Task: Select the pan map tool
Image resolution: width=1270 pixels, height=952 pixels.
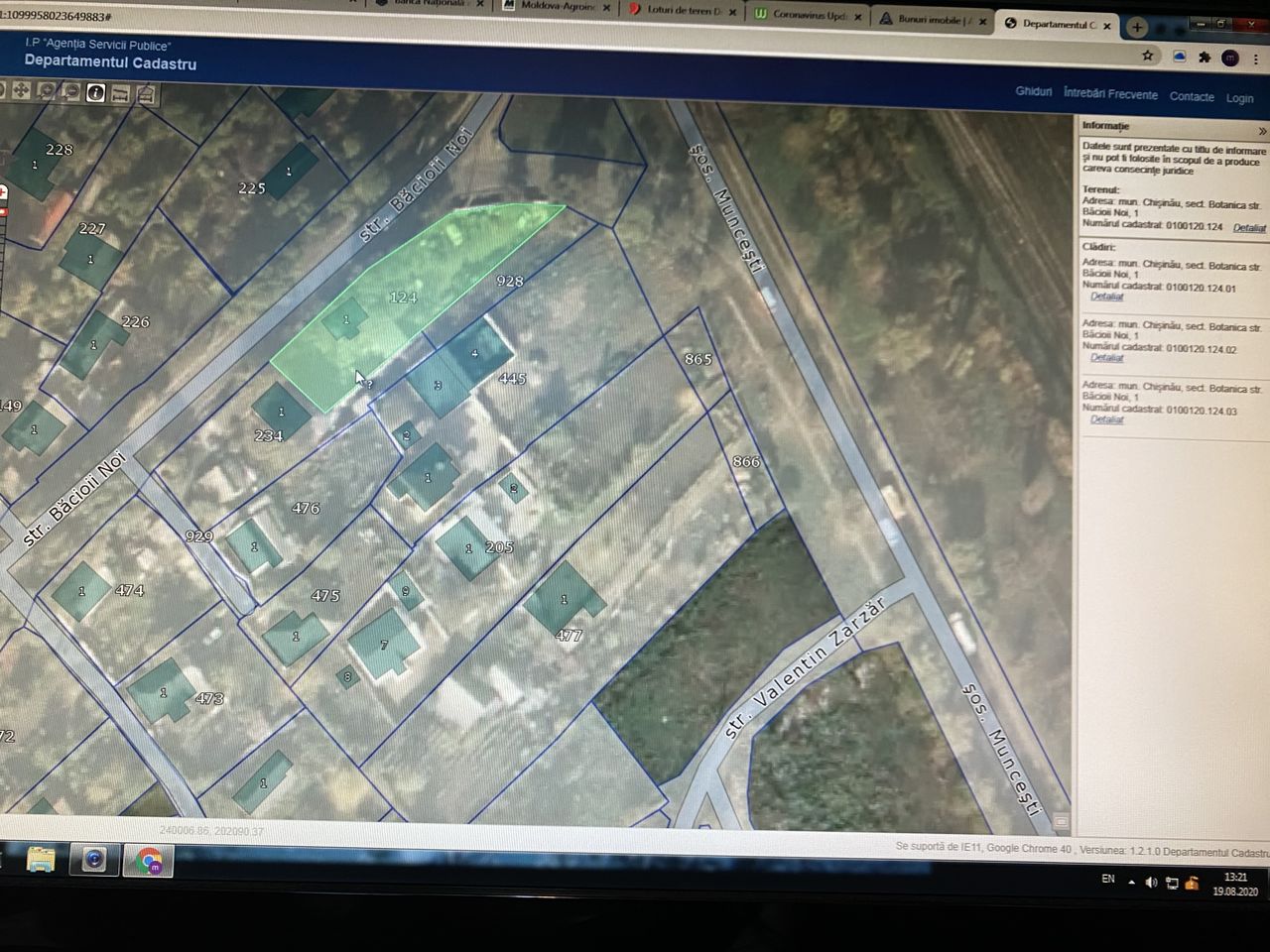Action: [x=21, y=90]
